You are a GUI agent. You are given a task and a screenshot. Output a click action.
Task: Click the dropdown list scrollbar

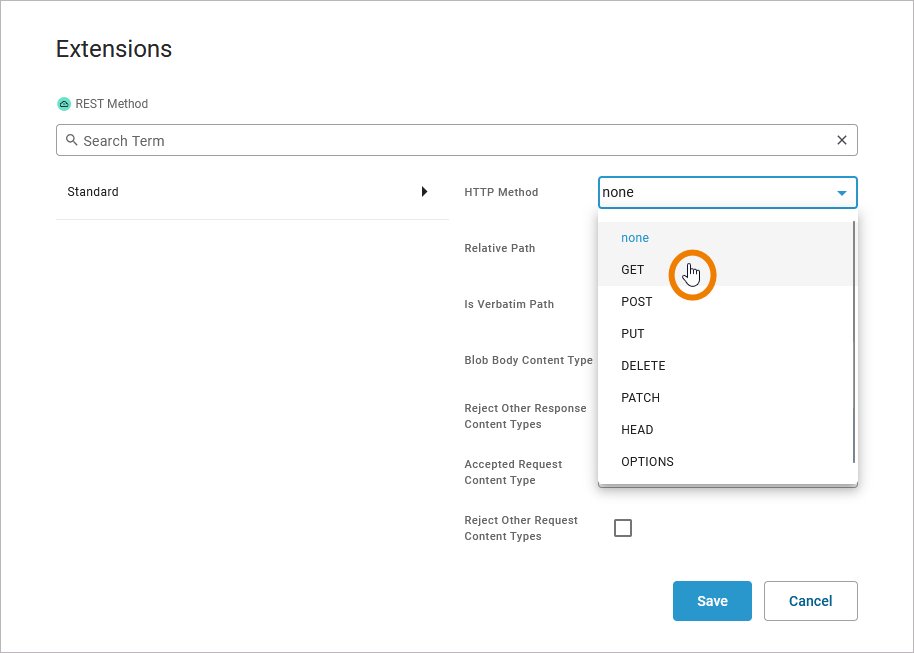pos(853,340)
